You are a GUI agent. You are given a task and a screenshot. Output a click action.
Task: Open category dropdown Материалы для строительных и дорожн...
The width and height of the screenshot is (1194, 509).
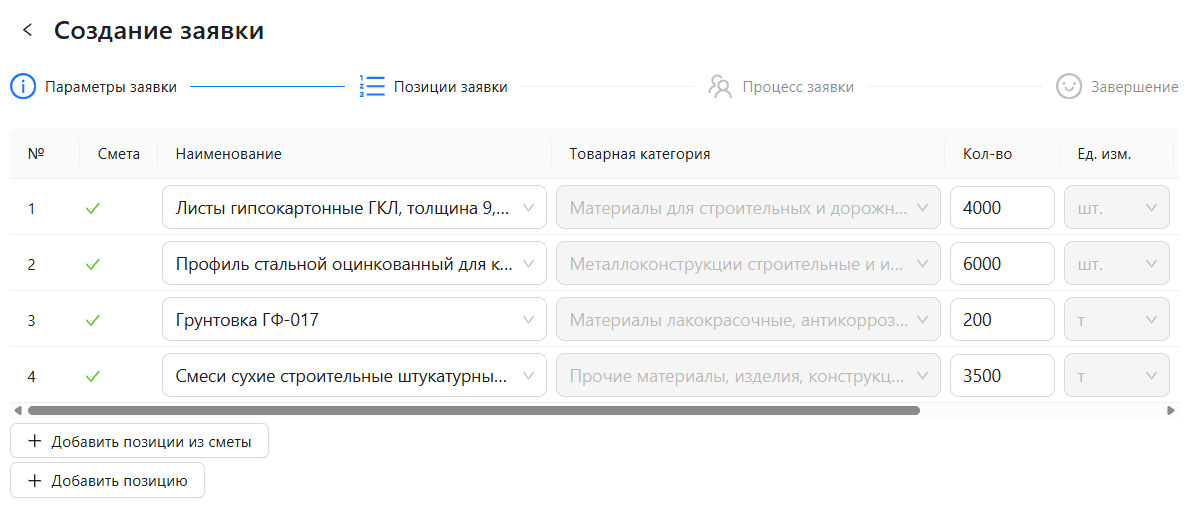click(x=748, y=207)
